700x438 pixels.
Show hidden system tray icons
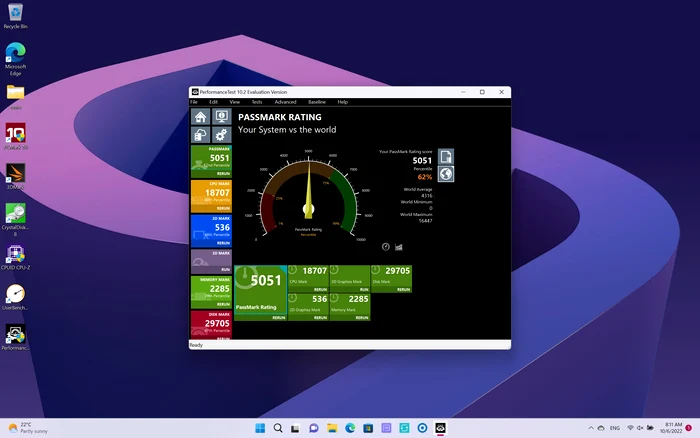coord(591,428)
